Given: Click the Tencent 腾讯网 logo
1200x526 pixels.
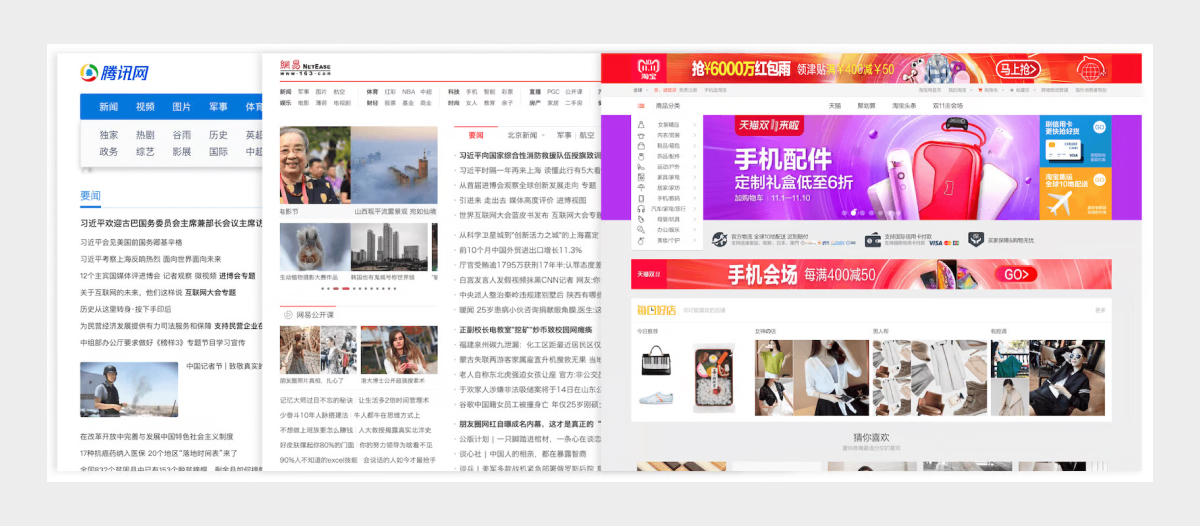Looking at the screenshot, I should tap(114, 73).
